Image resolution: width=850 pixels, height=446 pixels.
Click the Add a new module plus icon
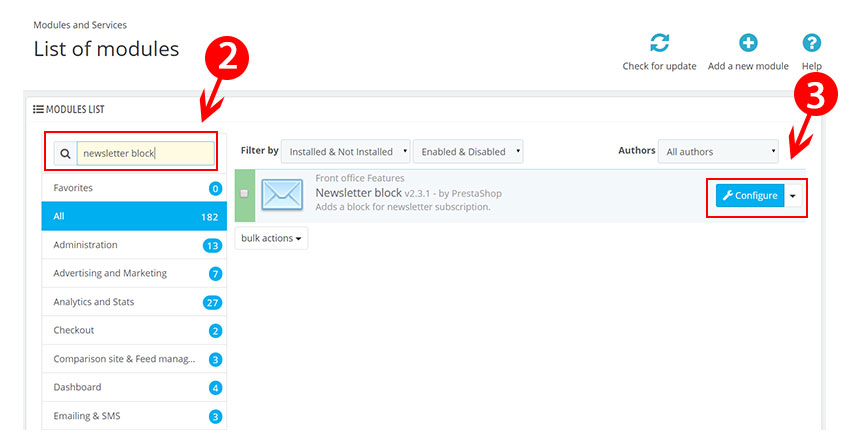coord(748,43)
